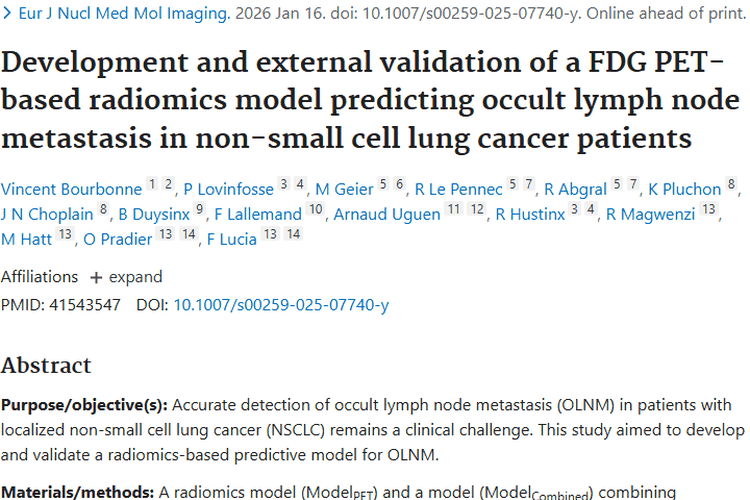Image resolution: width=750 pixels, height=500 pixels.
Task: Select author J N Choplain
Action: point(46,214)
